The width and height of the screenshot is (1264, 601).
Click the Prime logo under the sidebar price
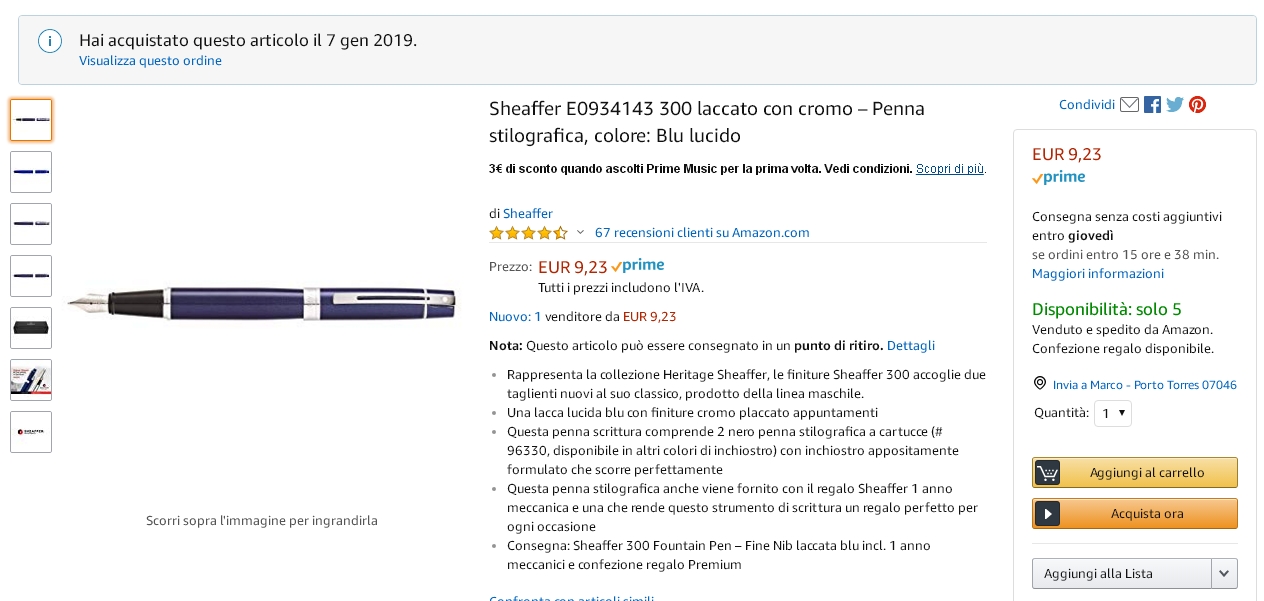click(x=1059, y=178)
